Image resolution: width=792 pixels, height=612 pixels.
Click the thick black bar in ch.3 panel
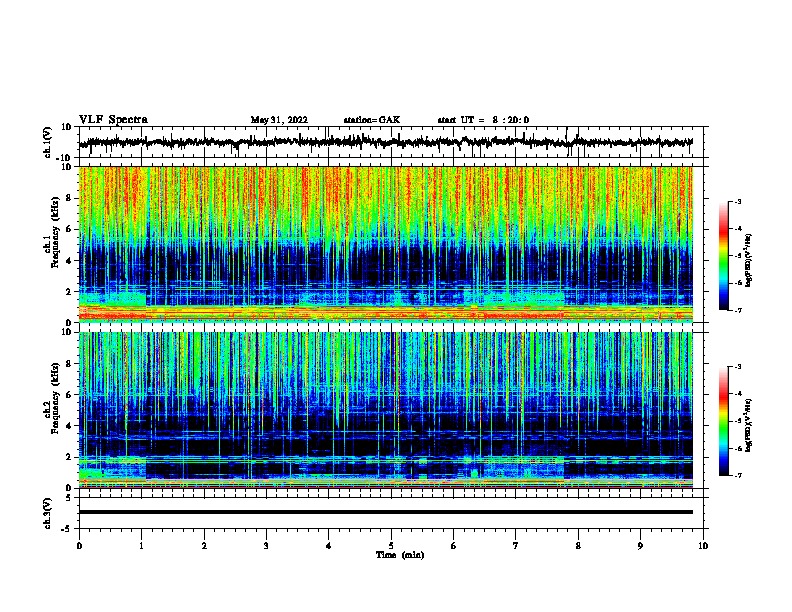click(386, 512)
